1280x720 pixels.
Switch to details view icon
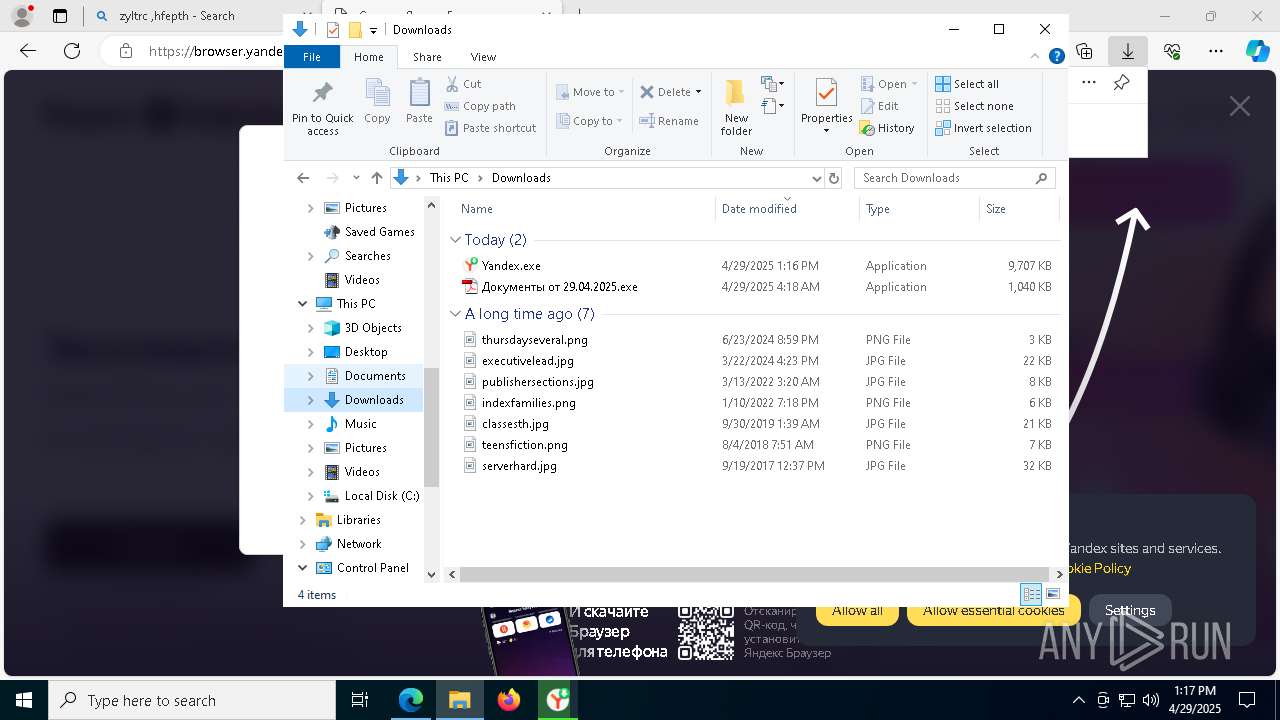(x=1031, y=594)
